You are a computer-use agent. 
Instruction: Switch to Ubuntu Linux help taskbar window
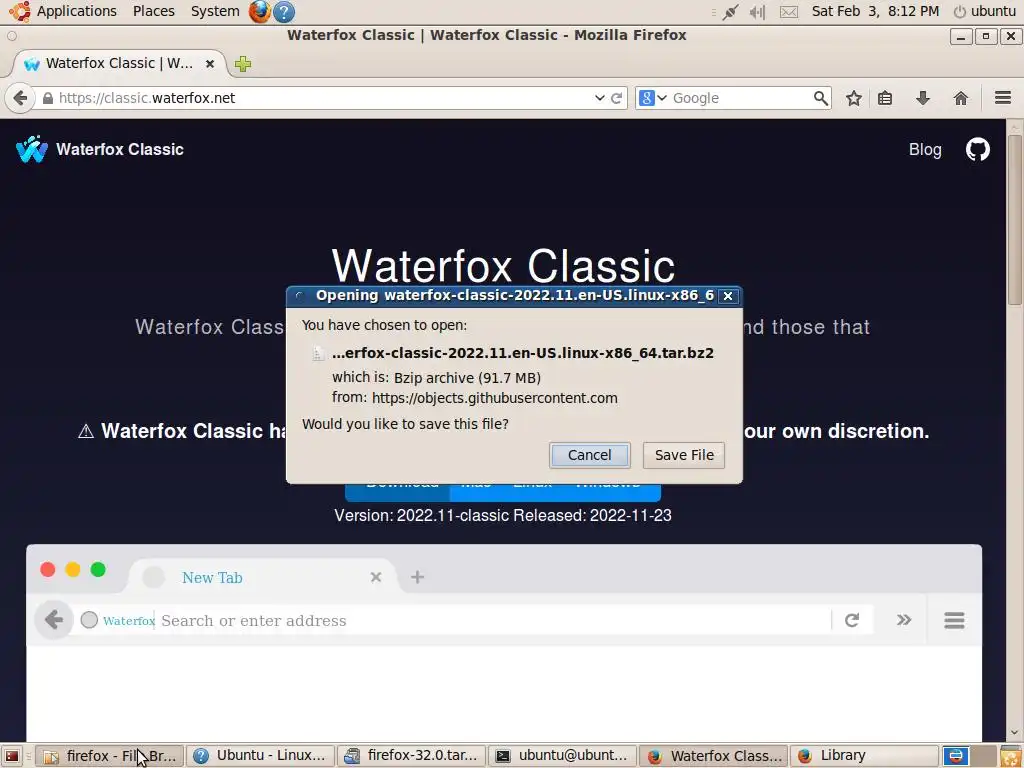[x=261, y=756]
